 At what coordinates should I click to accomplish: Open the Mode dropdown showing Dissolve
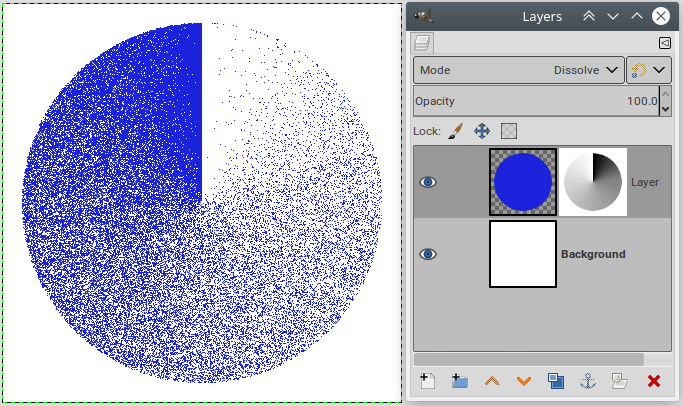point(519,70)
